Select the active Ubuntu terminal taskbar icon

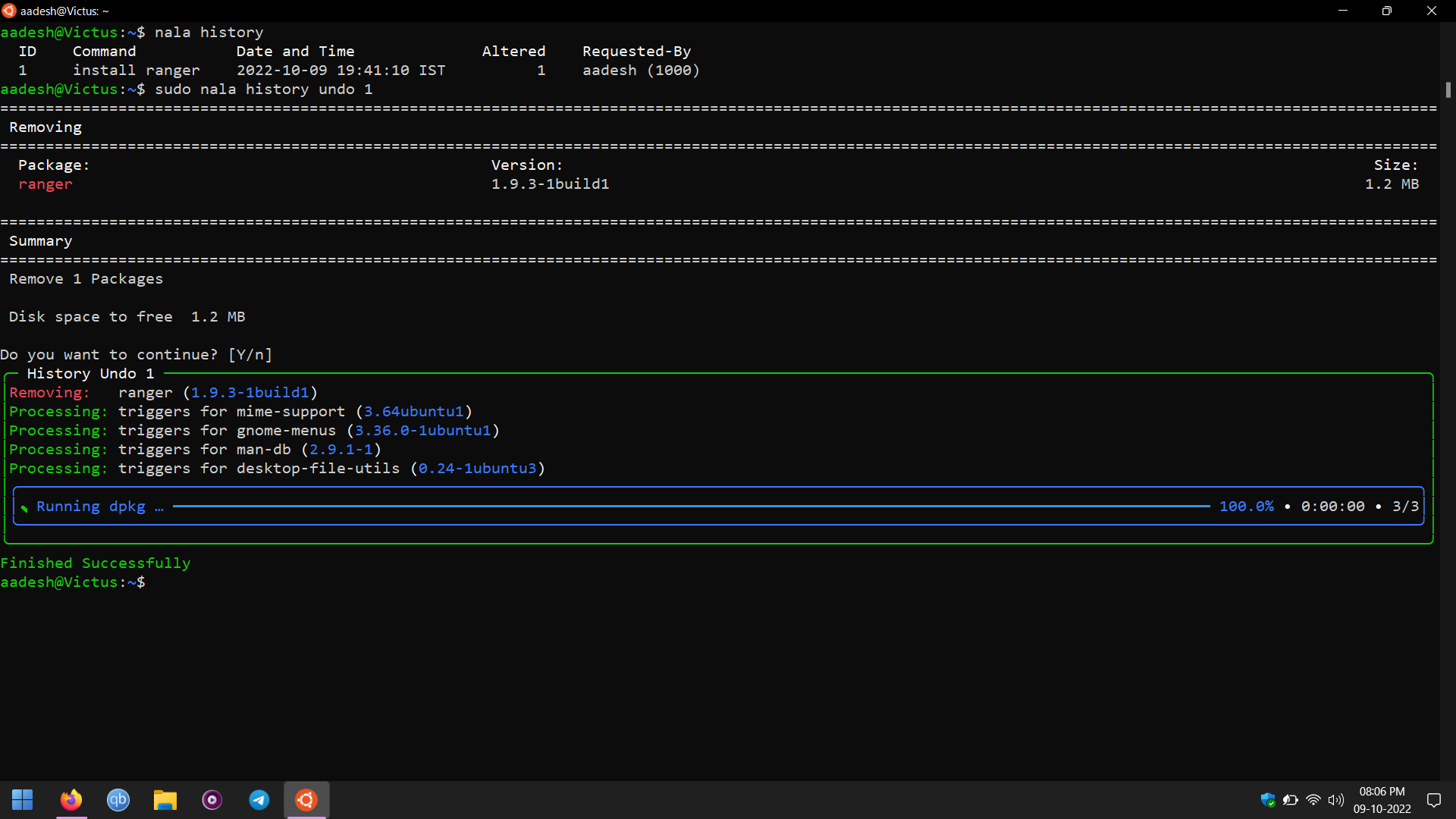(x=306, y=800)
